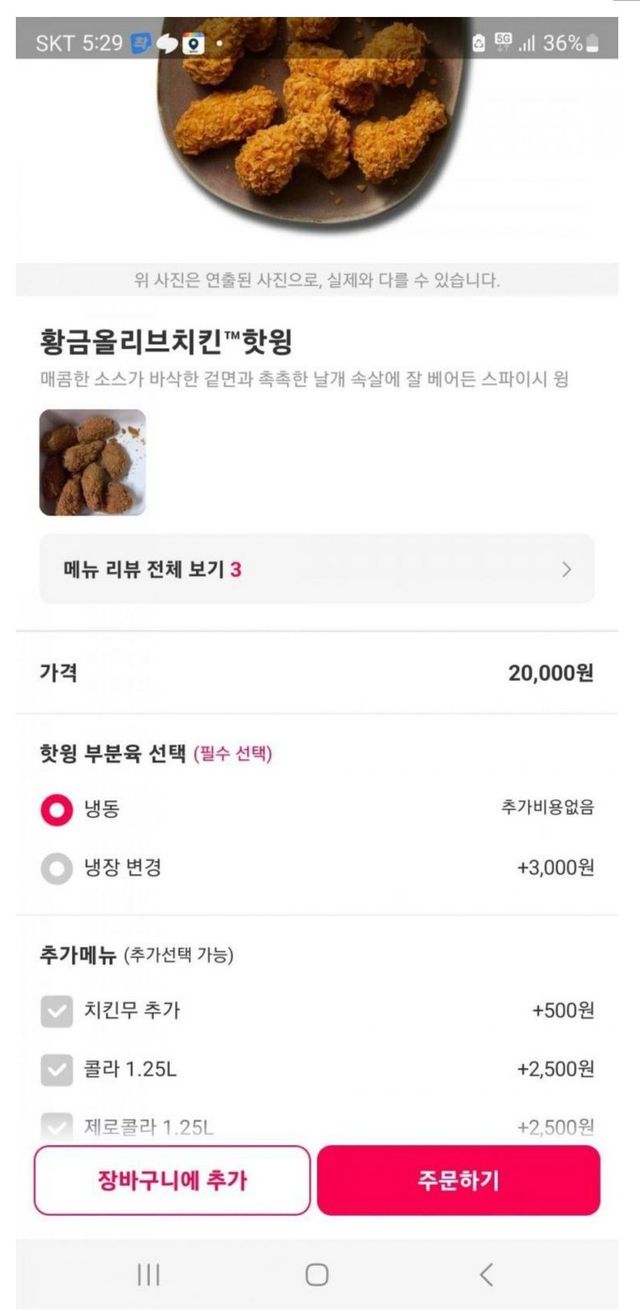Check the 콜라 1.25L checkbox
Image resolution: width=640 pixels, height=1311 pixels.
pos(56,1070)
